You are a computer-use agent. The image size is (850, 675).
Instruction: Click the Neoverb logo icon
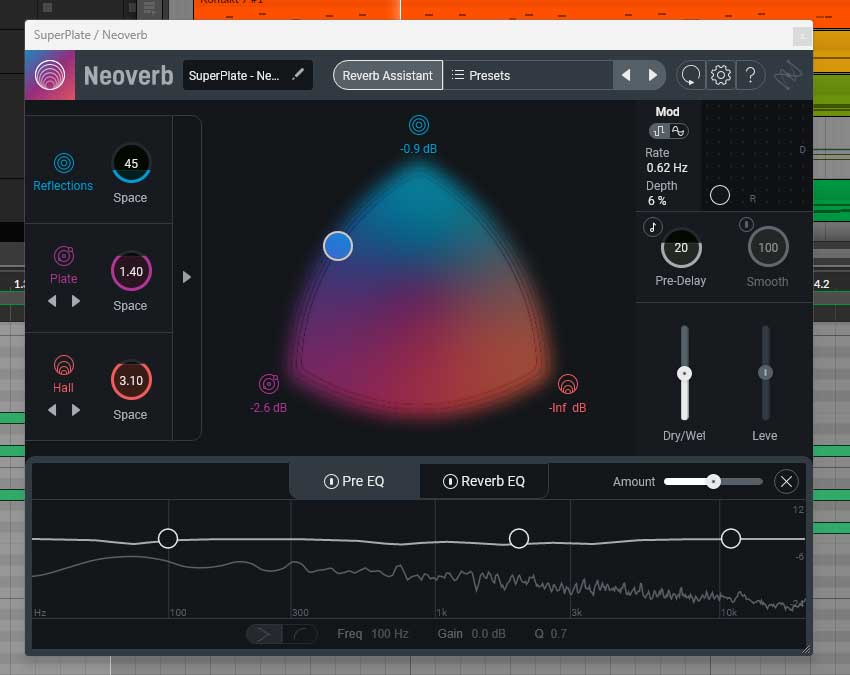50,75
